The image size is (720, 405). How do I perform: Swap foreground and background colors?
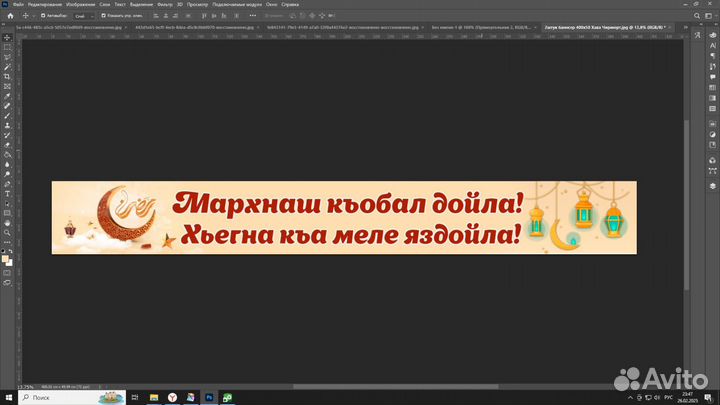[11, 252]
